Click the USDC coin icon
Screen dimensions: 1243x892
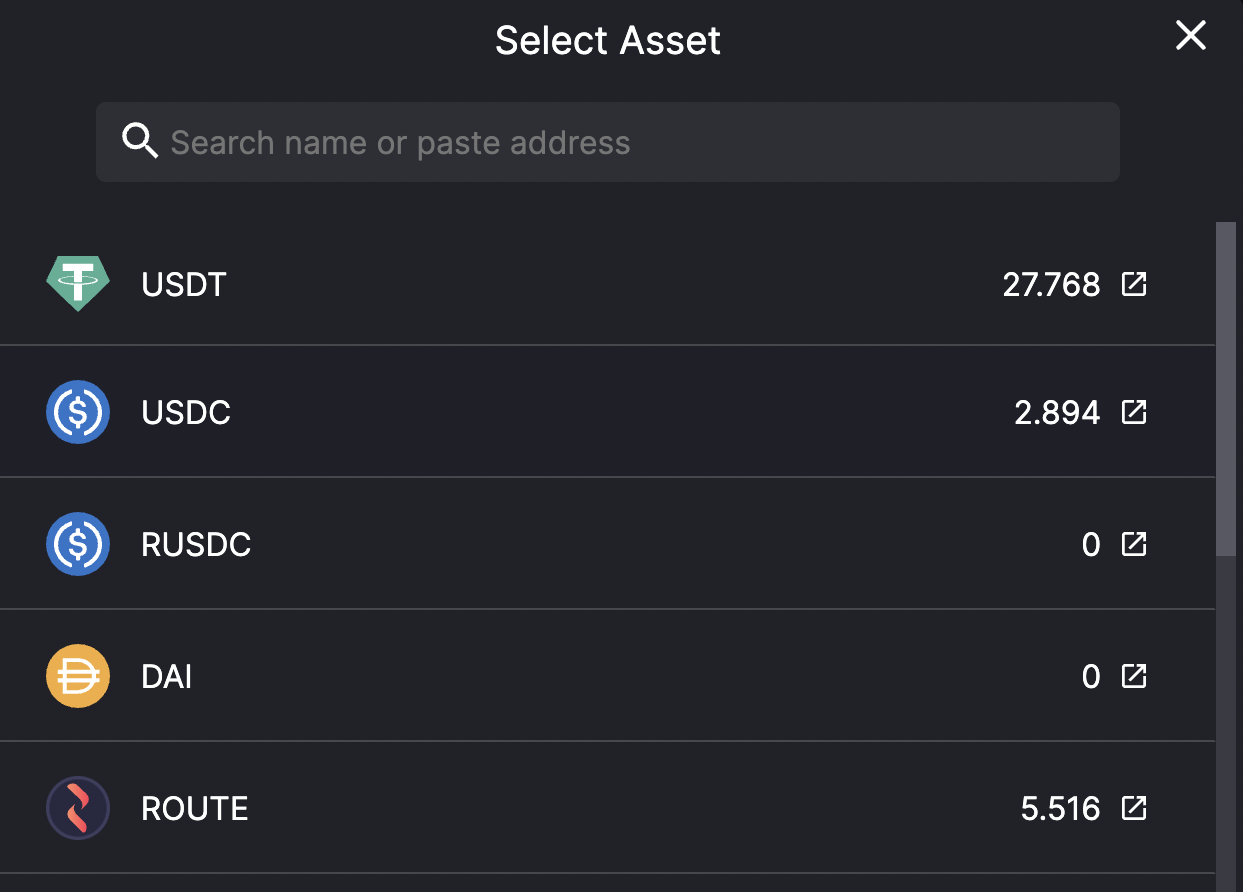(x=78, y=412)
